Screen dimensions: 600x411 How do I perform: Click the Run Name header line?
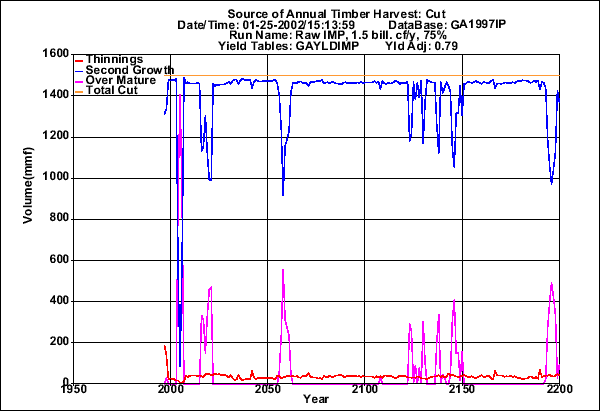pos(319,35)
